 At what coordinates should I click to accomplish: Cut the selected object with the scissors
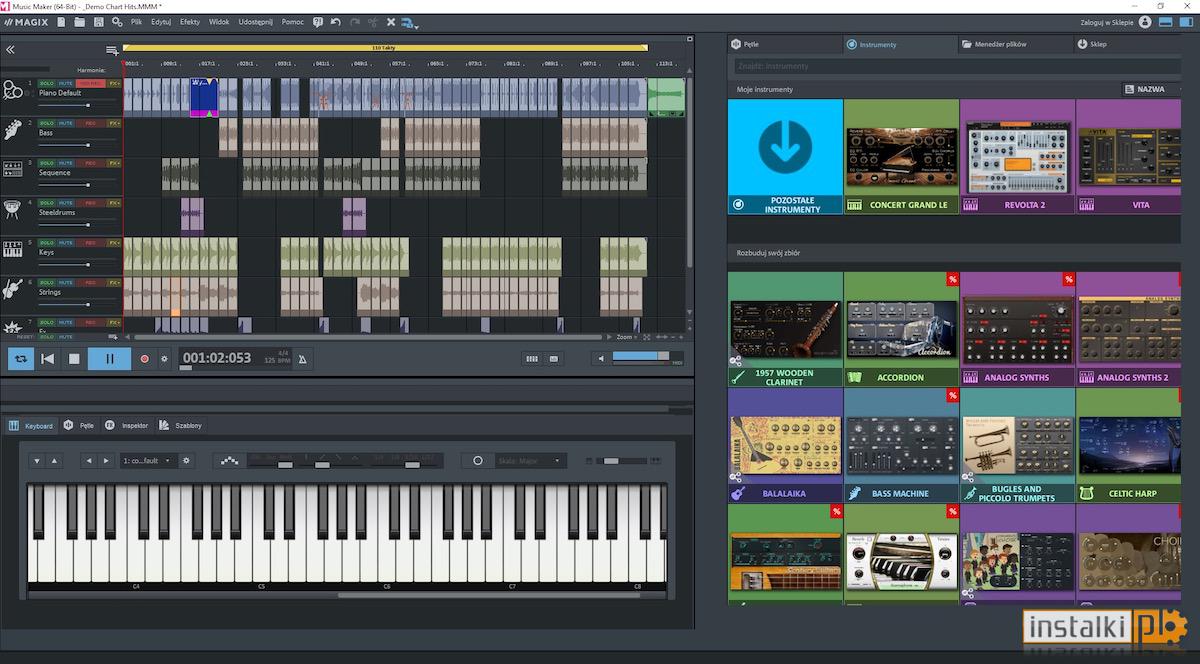coord(373,22)
